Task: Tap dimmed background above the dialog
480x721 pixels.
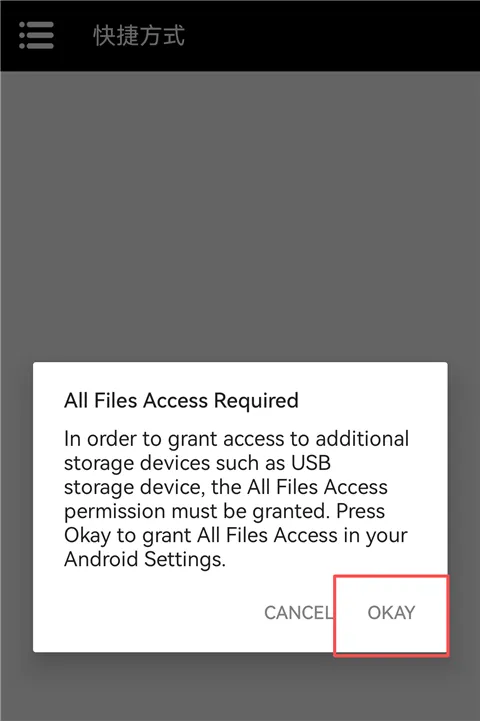Action: point(240,216)
